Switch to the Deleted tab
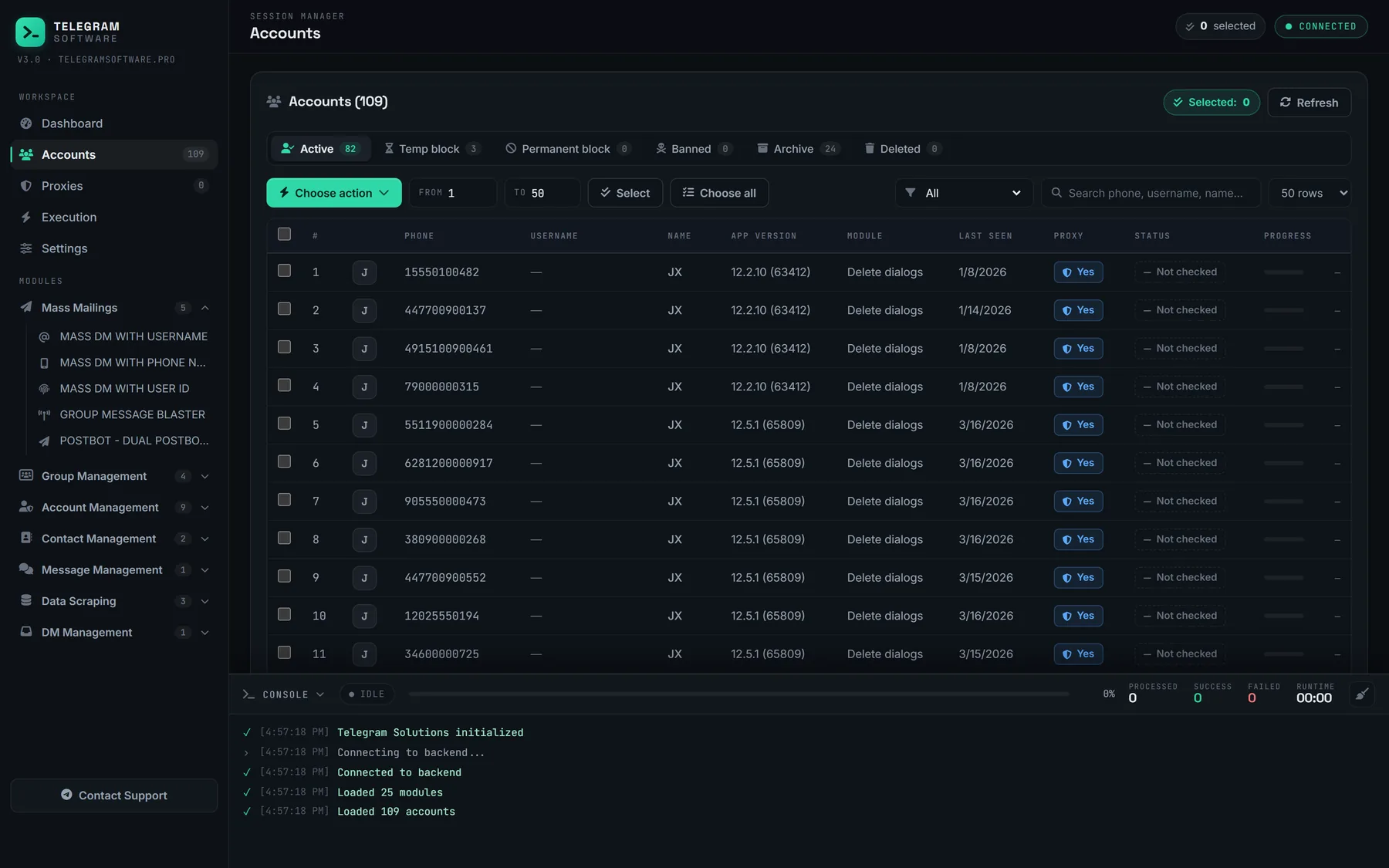Screen dimensions: 1389x868 tap(903, 149)
